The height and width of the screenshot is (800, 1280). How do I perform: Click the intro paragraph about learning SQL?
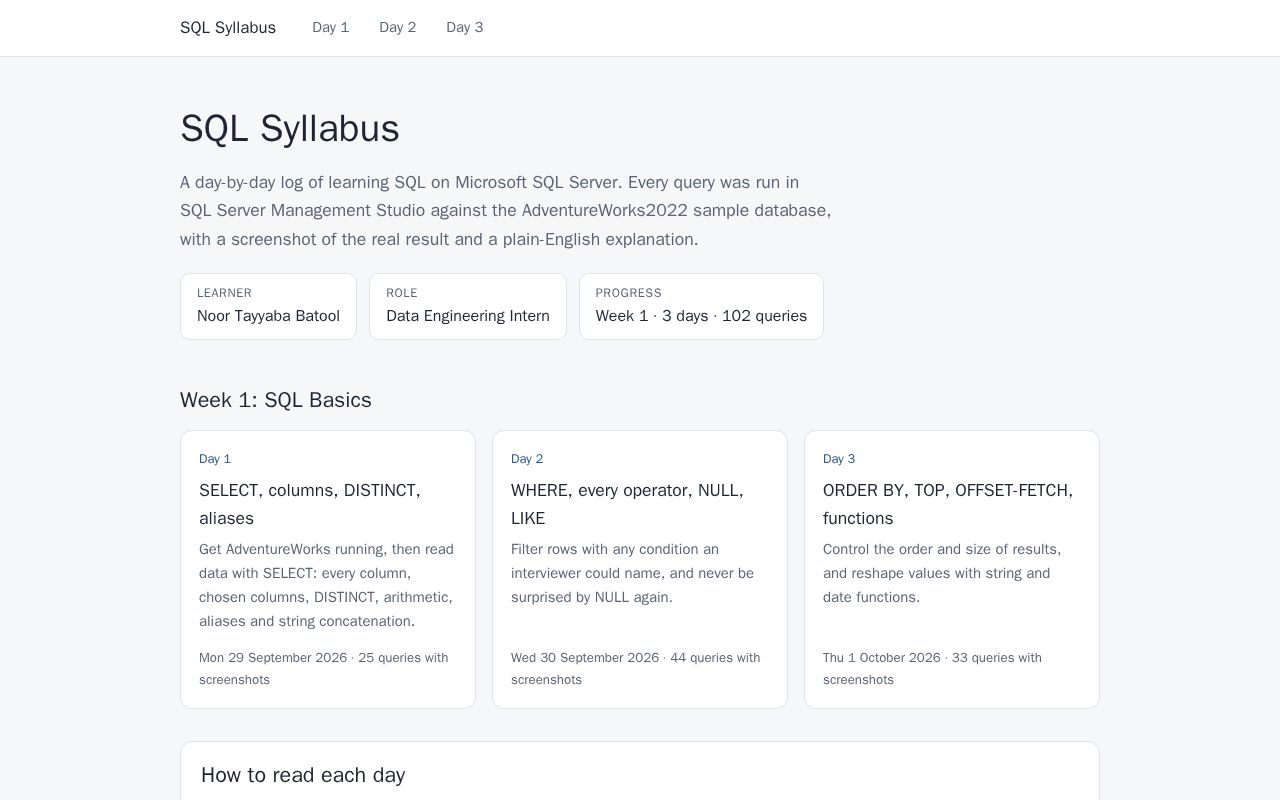click(x=506, y=211)
